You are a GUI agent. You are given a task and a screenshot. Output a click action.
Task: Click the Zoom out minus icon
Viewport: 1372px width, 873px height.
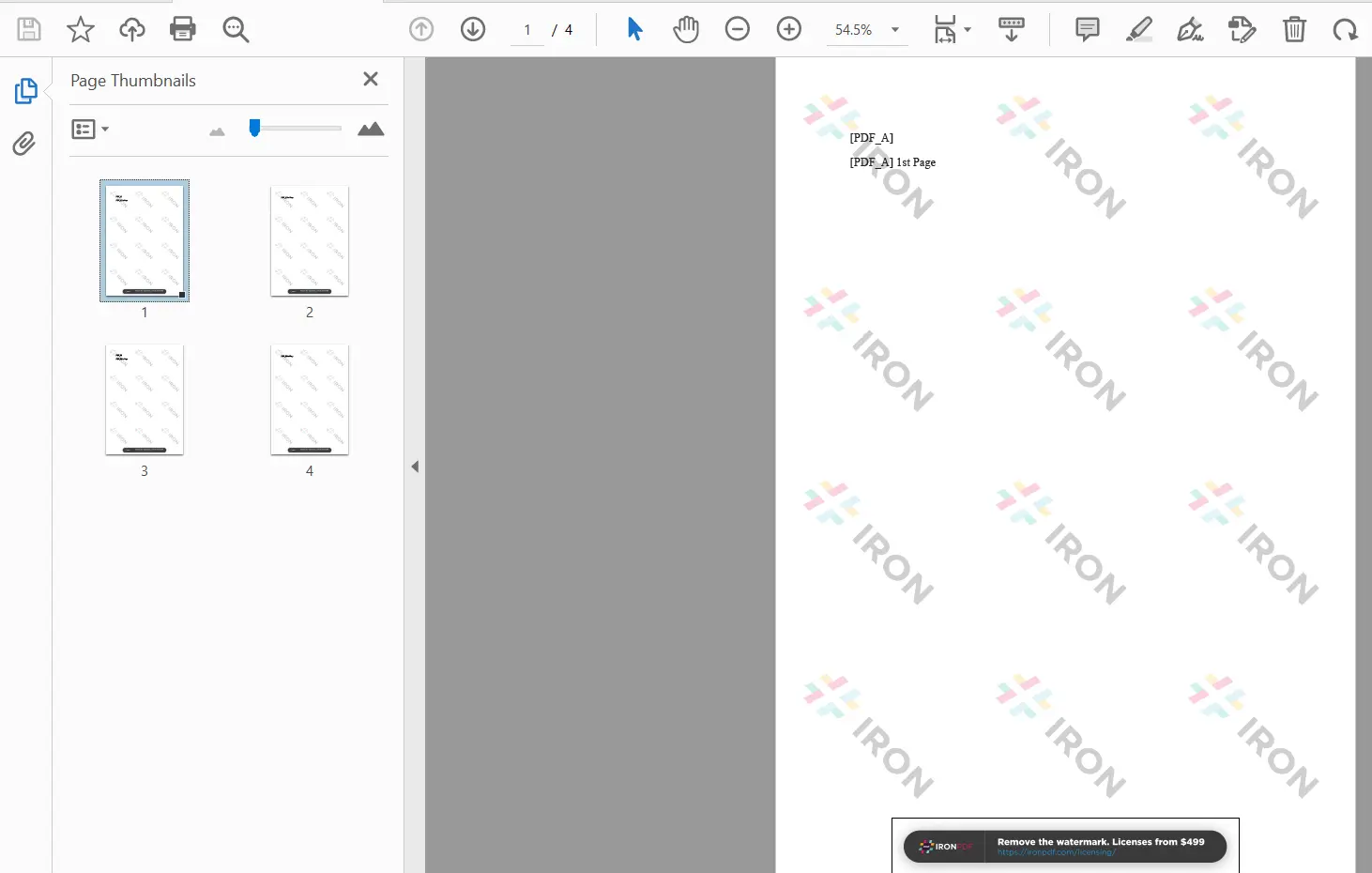point(738,29)
